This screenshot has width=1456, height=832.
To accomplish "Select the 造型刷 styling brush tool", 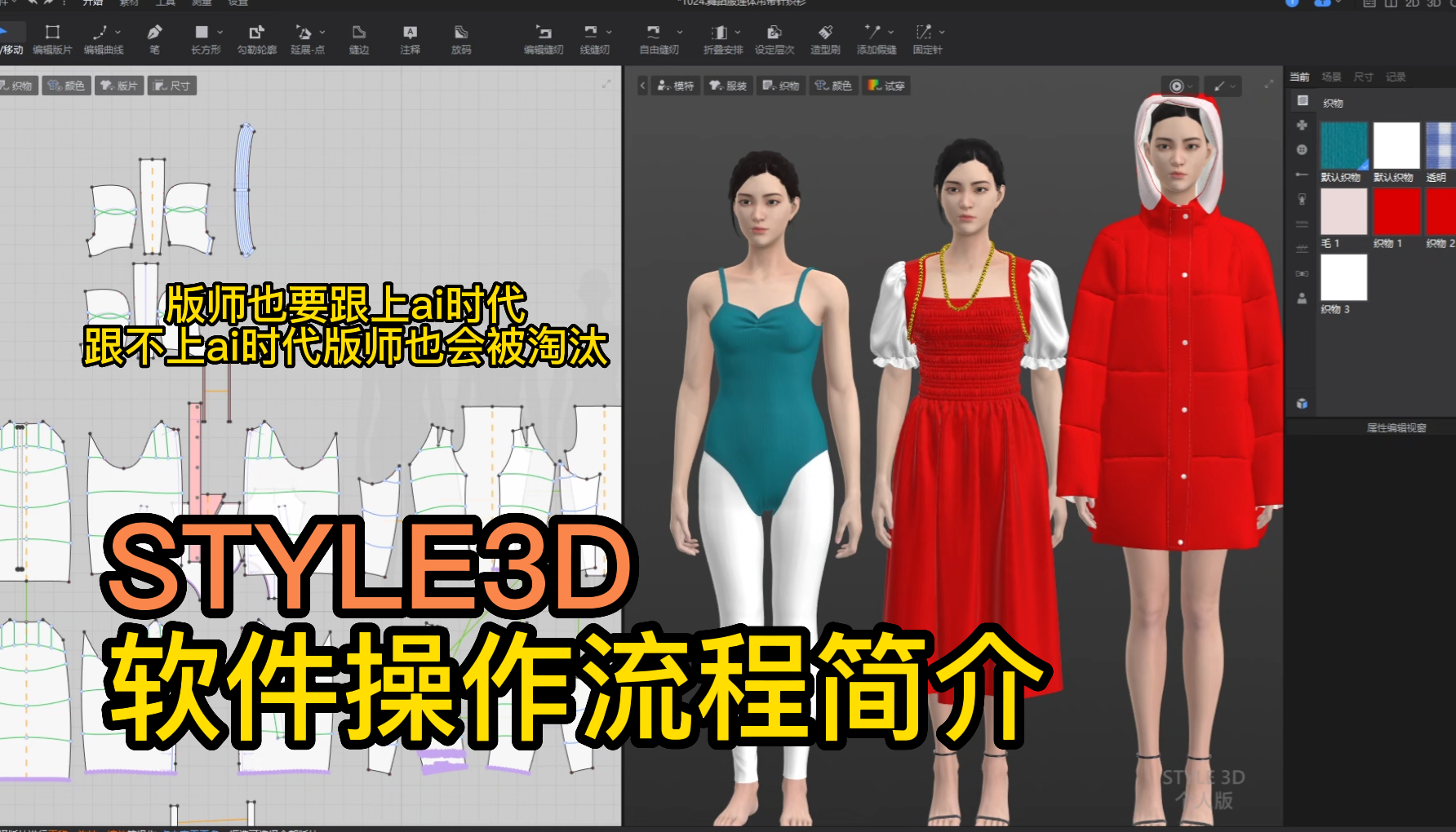I will 825,39.
